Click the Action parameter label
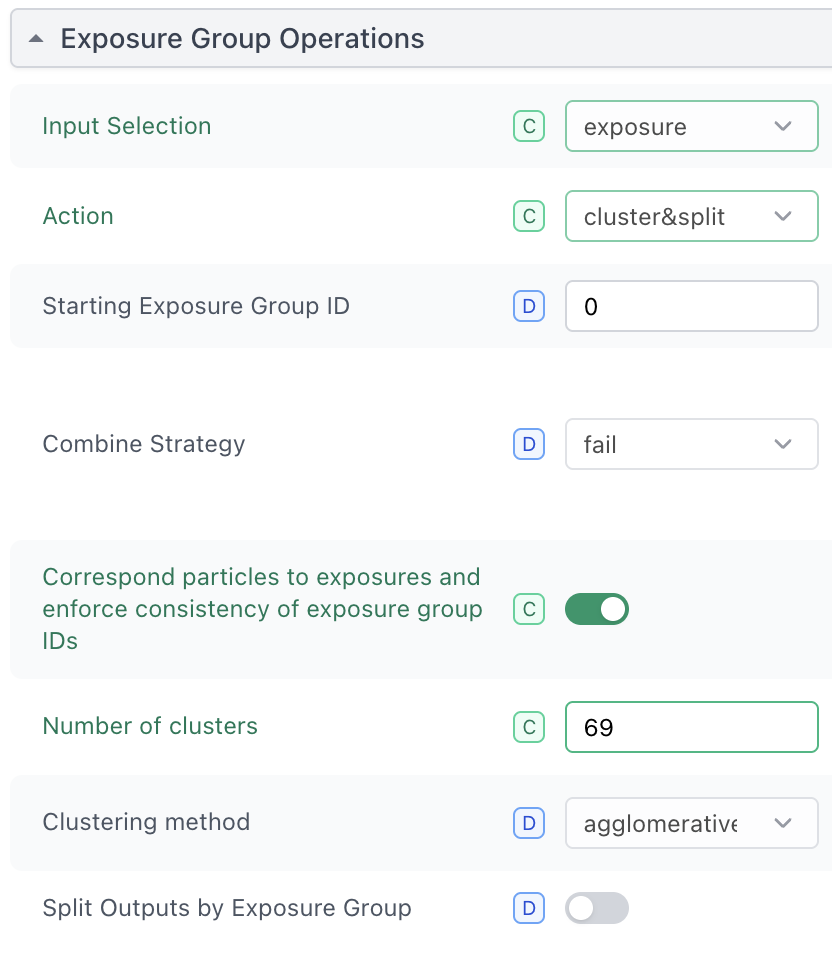This screenshot has width=832, height=954. coord(78,216)
